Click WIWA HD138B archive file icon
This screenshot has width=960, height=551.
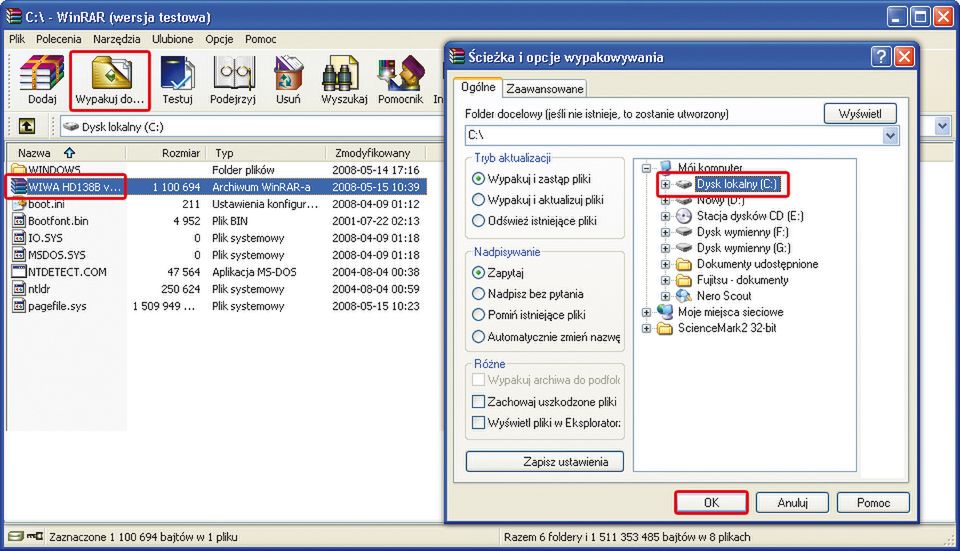coord(19,187)
